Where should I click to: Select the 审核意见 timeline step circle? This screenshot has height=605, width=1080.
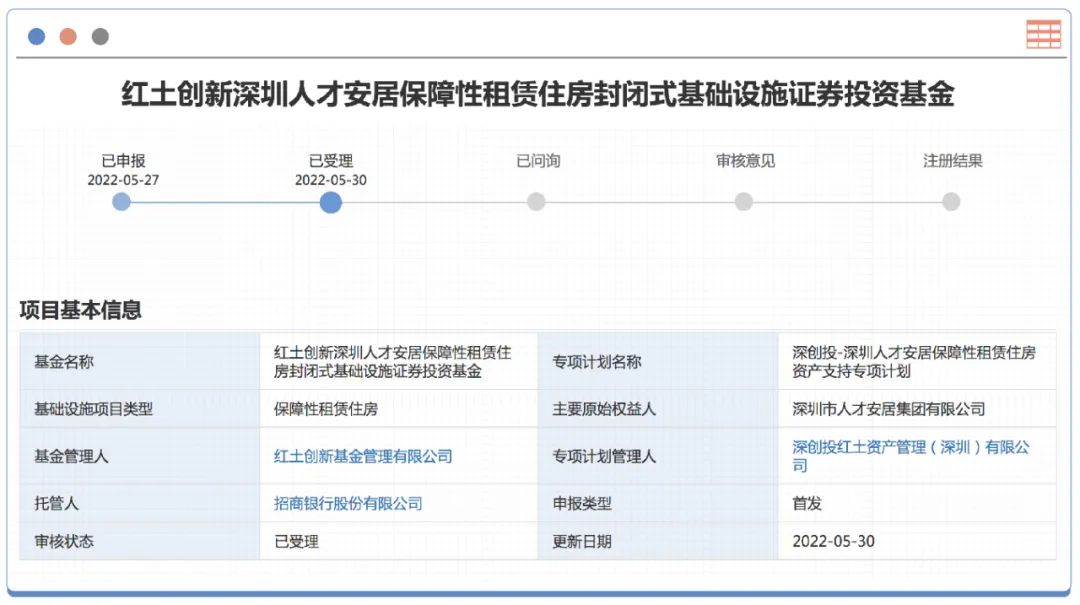(744, 202)
